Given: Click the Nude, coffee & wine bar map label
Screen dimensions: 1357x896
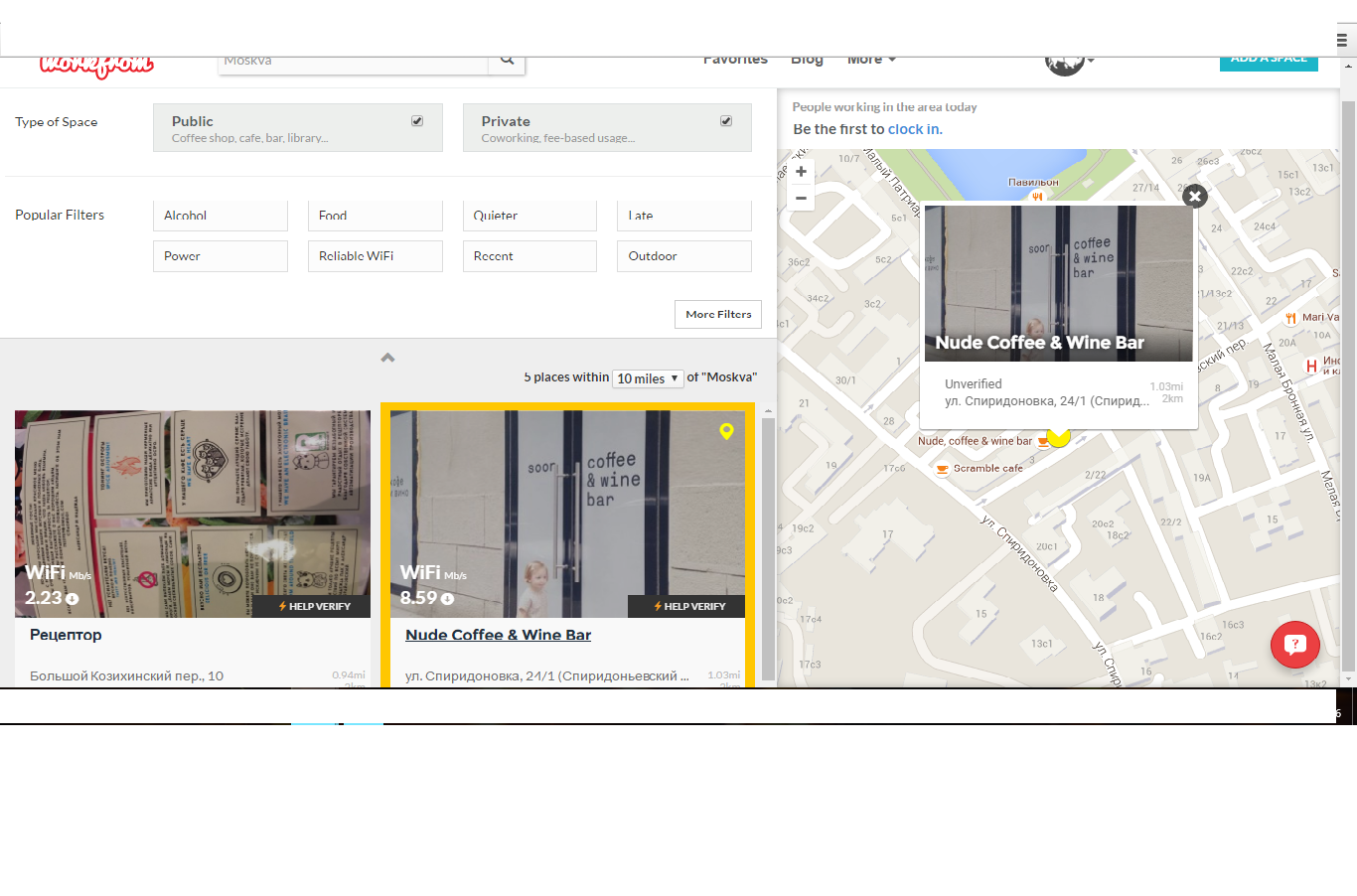Looking at the screenshot, I should point(975,441).
